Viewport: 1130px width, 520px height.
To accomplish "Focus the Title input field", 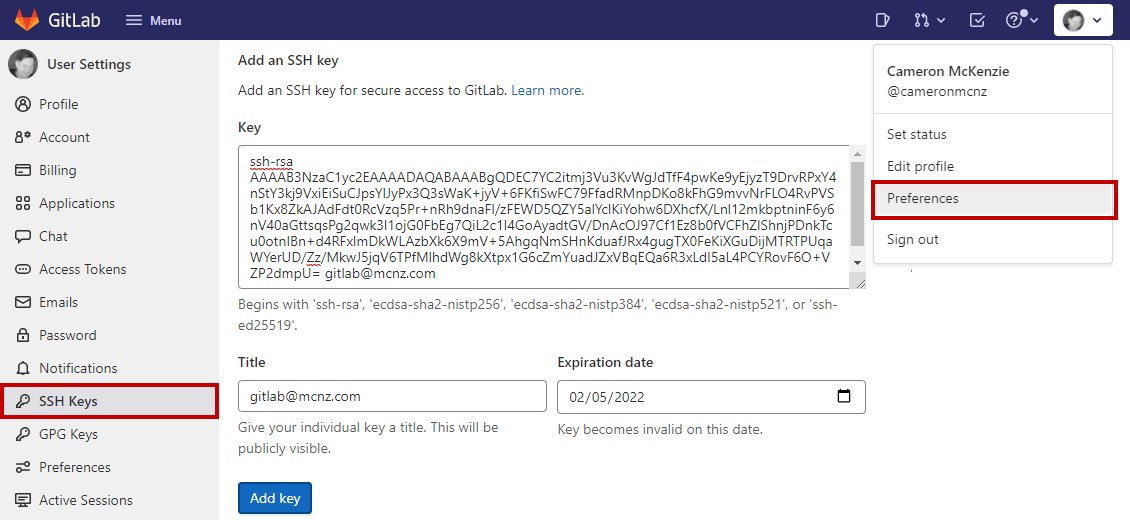I will click(x=392, y=397).
